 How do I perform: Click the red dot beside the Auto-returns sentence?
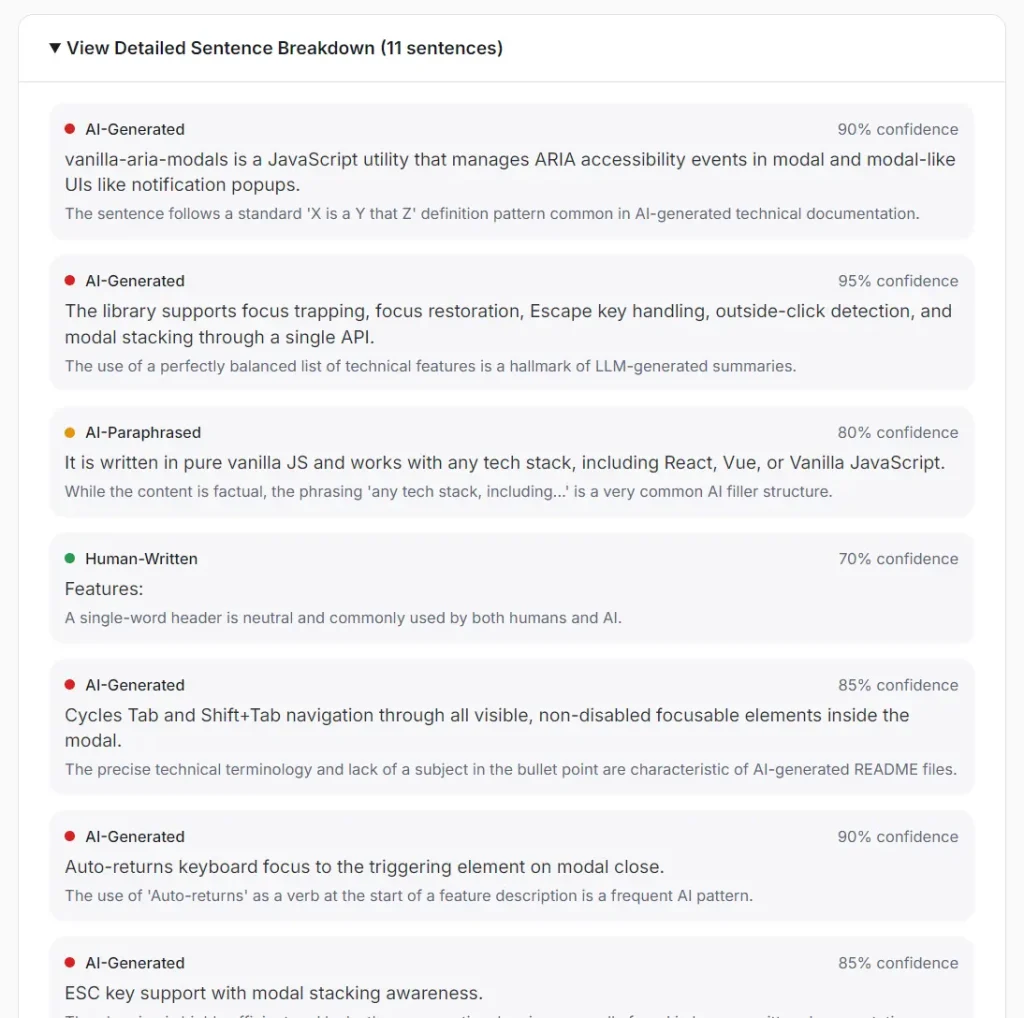(69, 836)
